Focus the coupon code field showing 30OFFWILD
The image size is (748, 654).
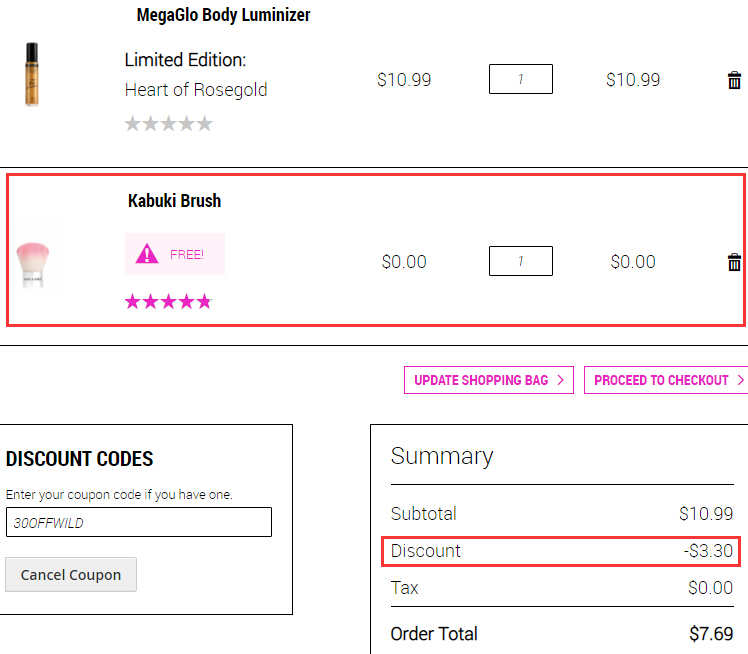(139, 522)
